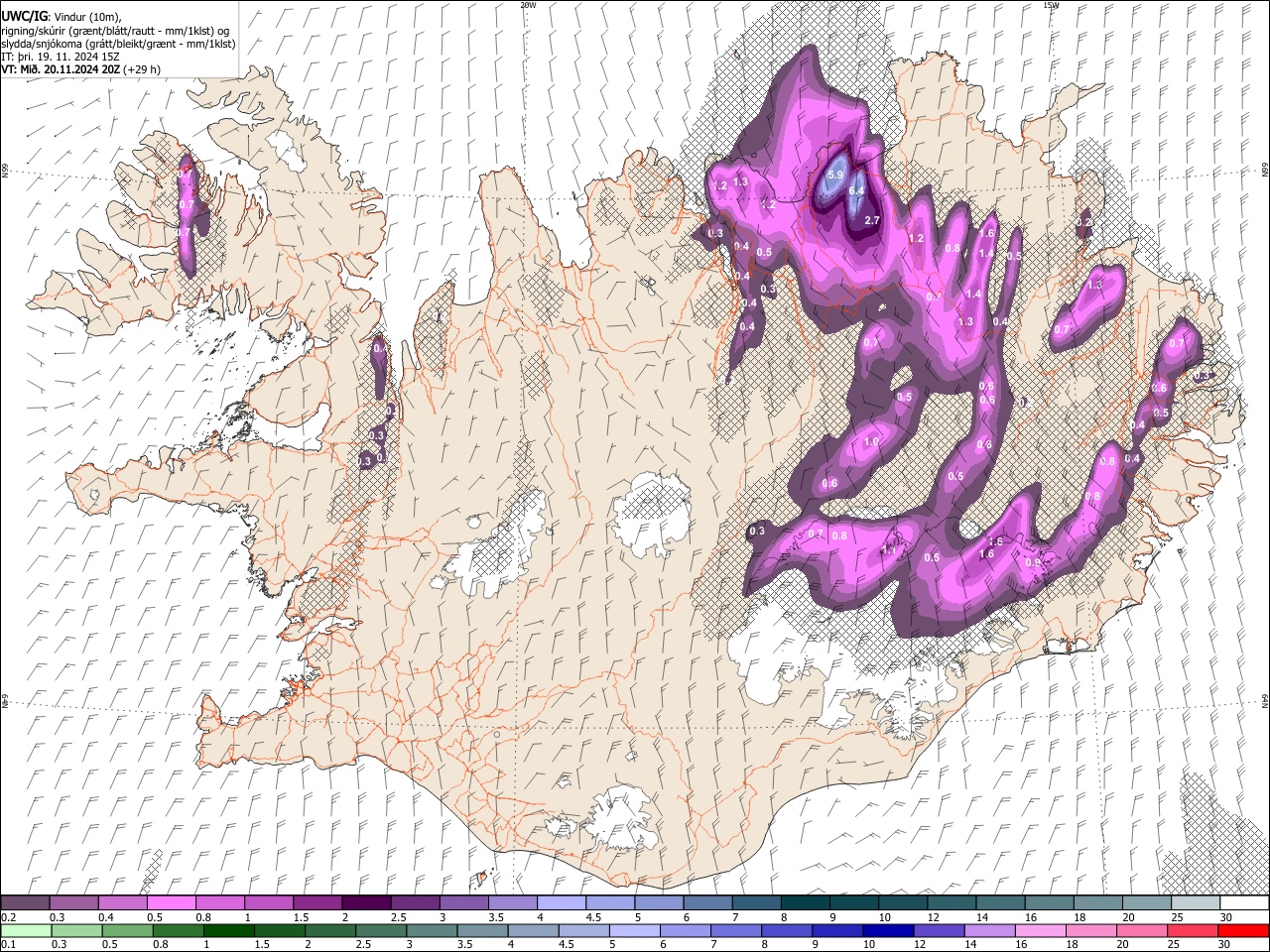Image resolution: width=1270 pixels, height=952 pixels.
Task: Pick the bright red swatch above 30 in rain legend
Action: 1242,930
